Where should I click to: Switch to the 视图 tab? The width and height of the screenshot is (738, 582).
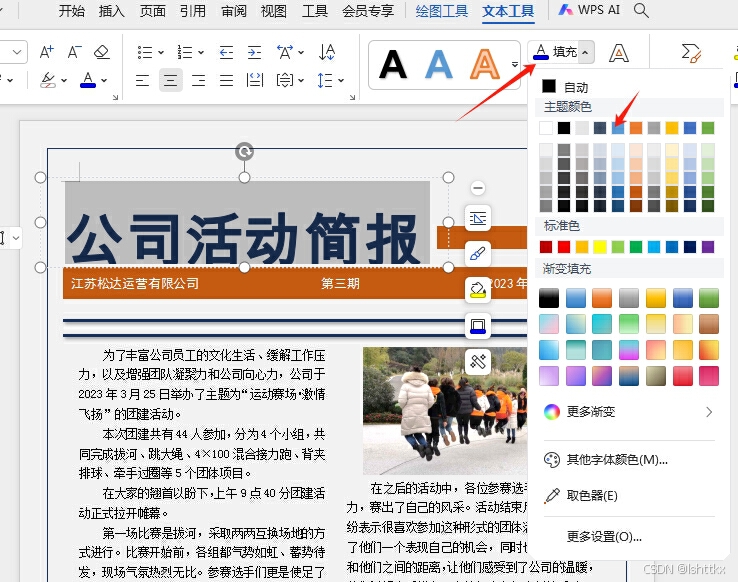click(x=274, y=10)
